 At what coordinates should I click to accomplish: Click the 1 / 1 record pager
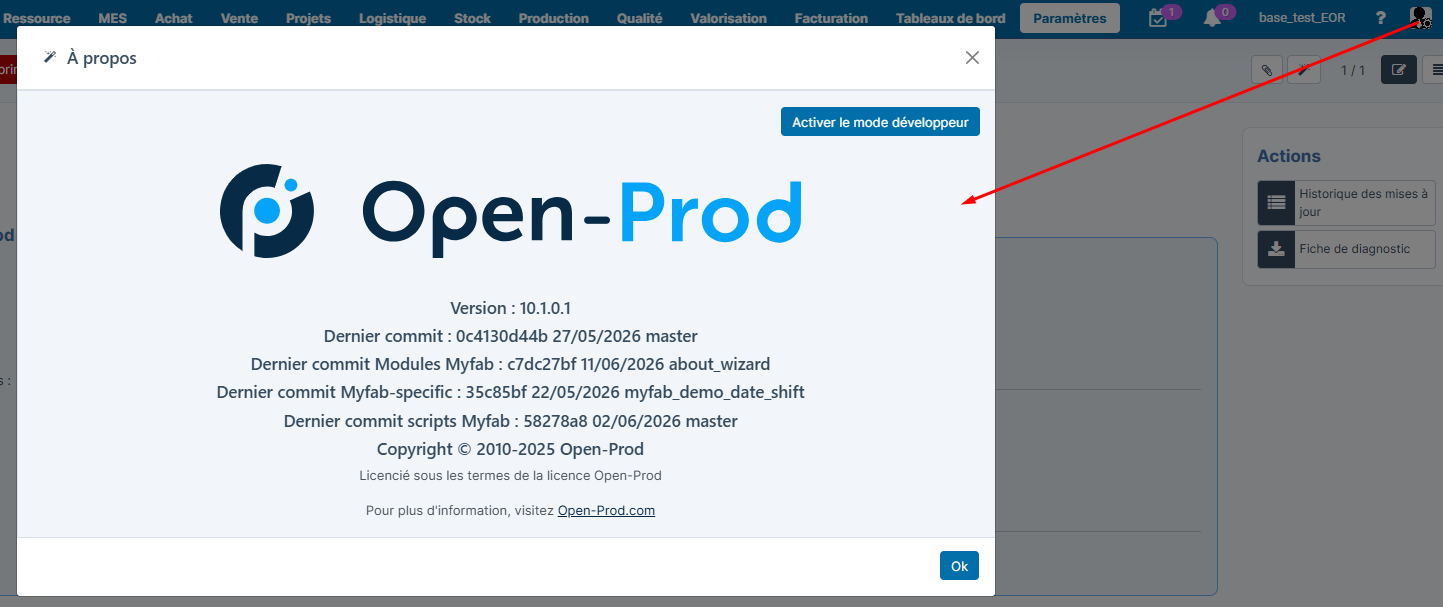(1353, 70)
